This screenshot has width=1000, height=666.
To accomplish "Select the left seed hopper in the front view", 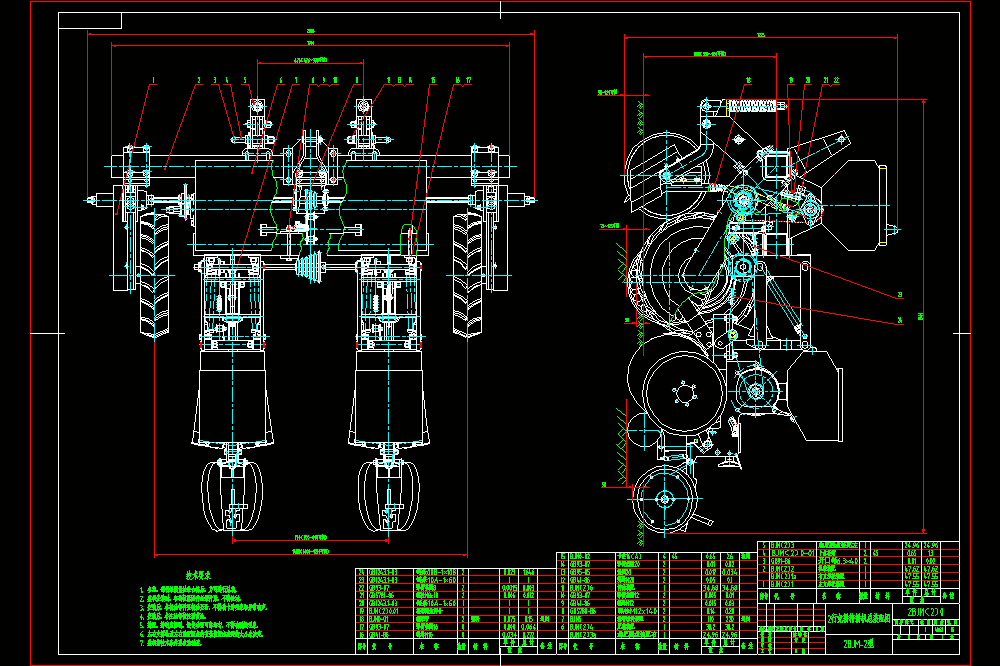I will tap(233, 397).
